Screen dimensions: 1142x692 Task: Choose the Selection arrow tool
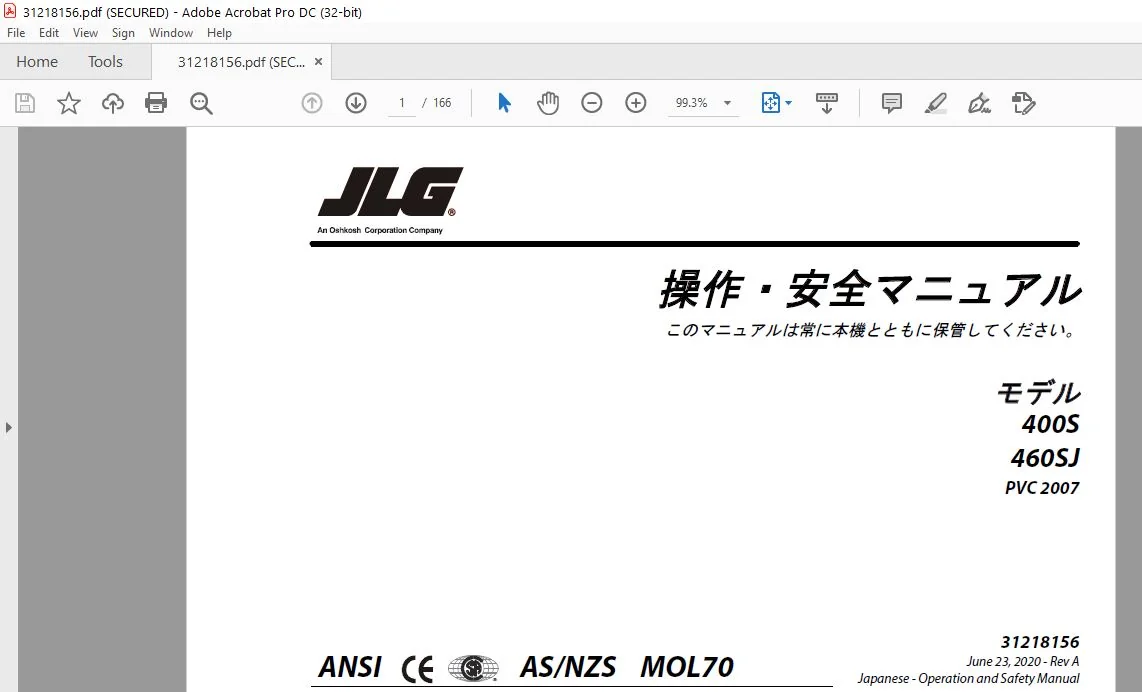(504, 103)
